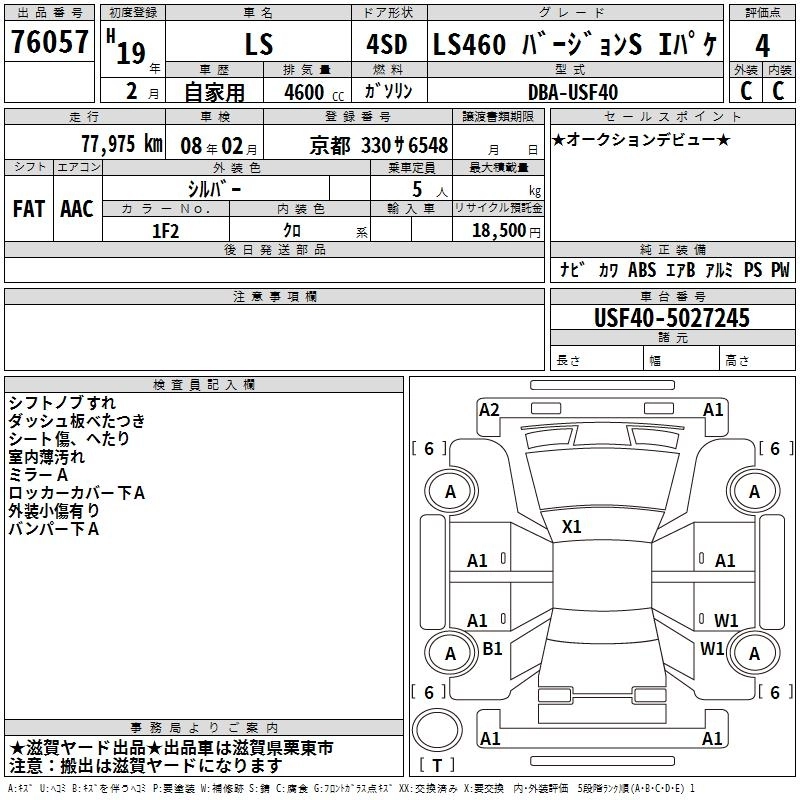
Task: Select the オークションデビュー sales point text
Action: tap(641, 139)
